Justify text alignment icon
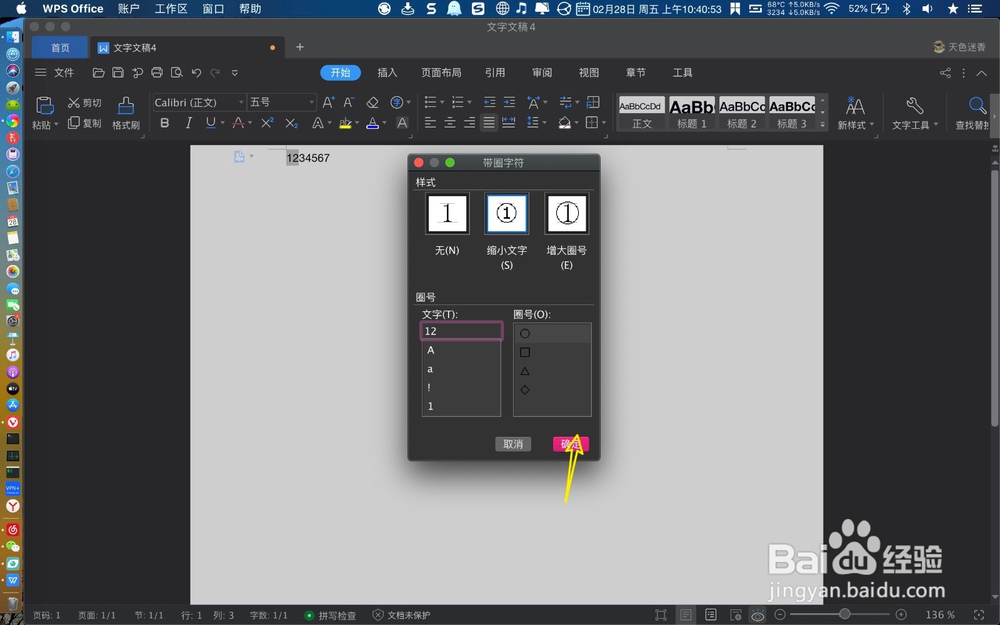 point(489,122)
